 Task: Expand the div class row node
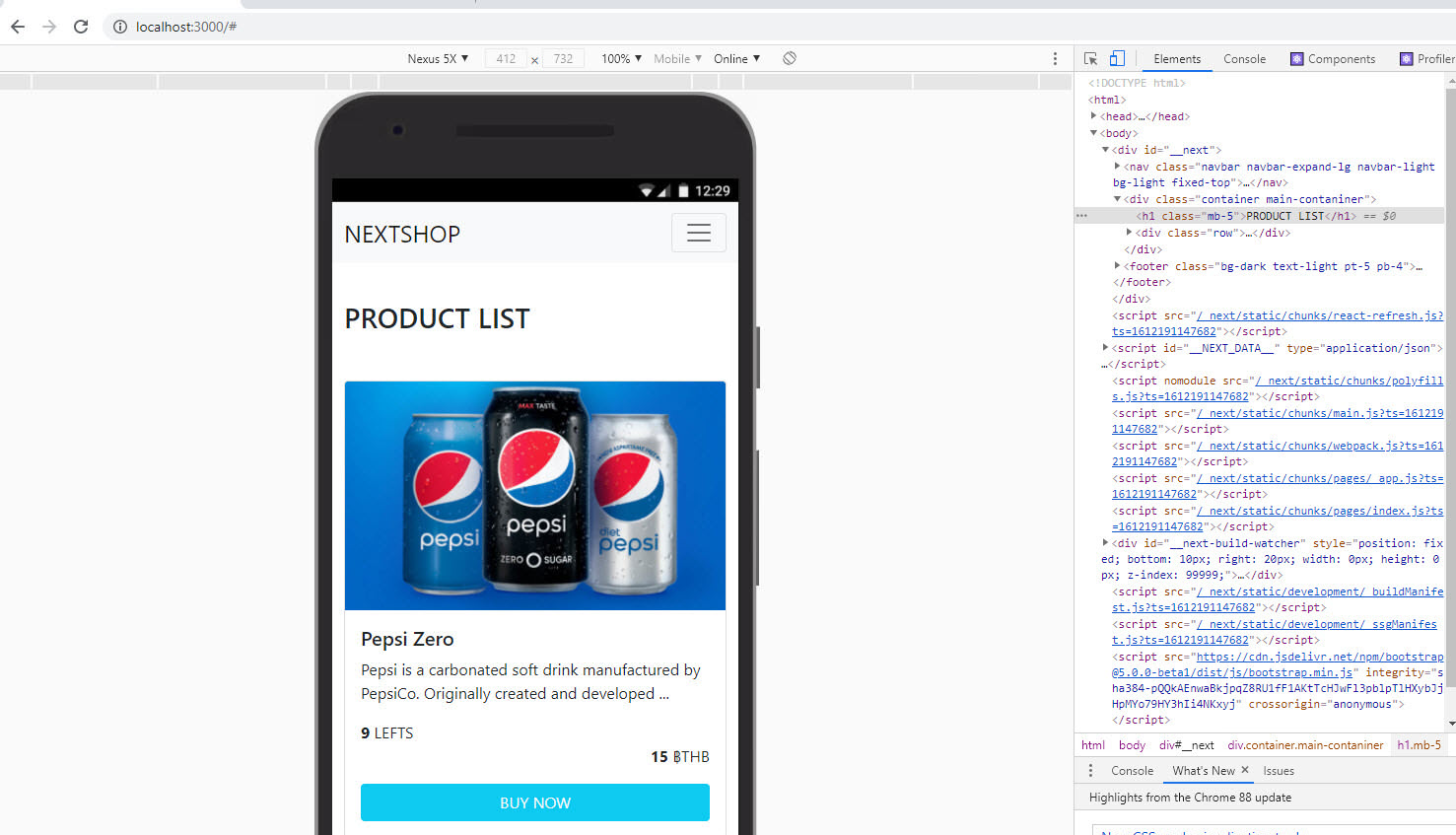coord(1129,233)
